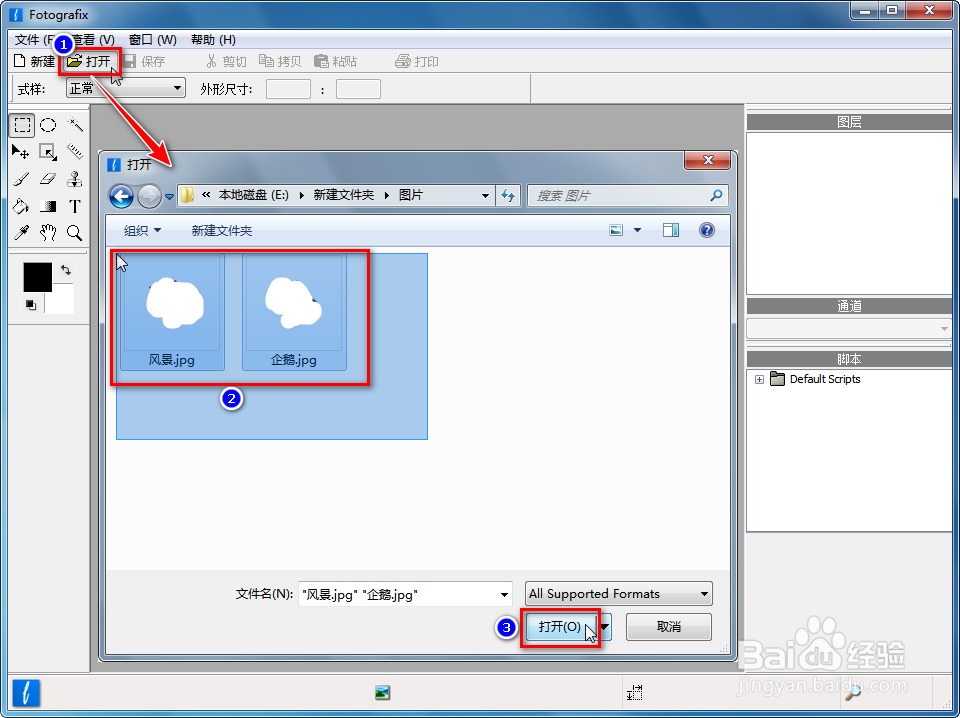The image size is (960, 718).
Task: Activate the Eraser tool
Action: pyautogui.click(x=49, y=178)
